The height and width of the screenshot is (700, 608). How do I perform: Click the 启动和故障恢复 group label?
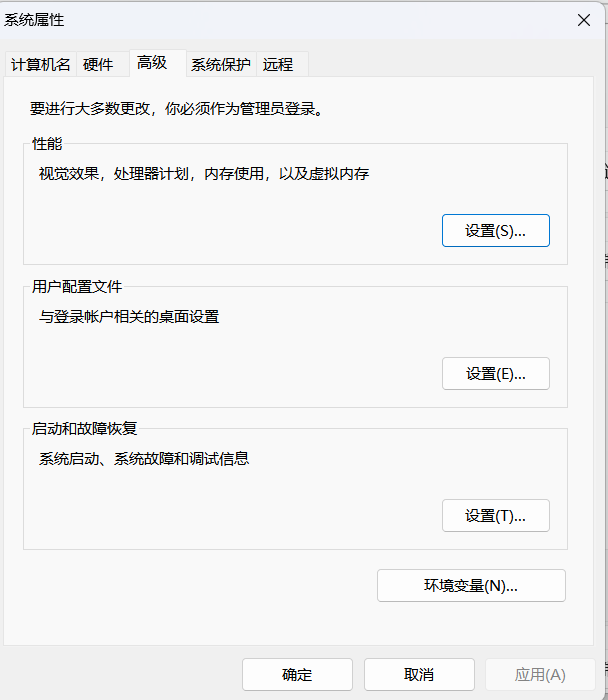pos(84,429)
